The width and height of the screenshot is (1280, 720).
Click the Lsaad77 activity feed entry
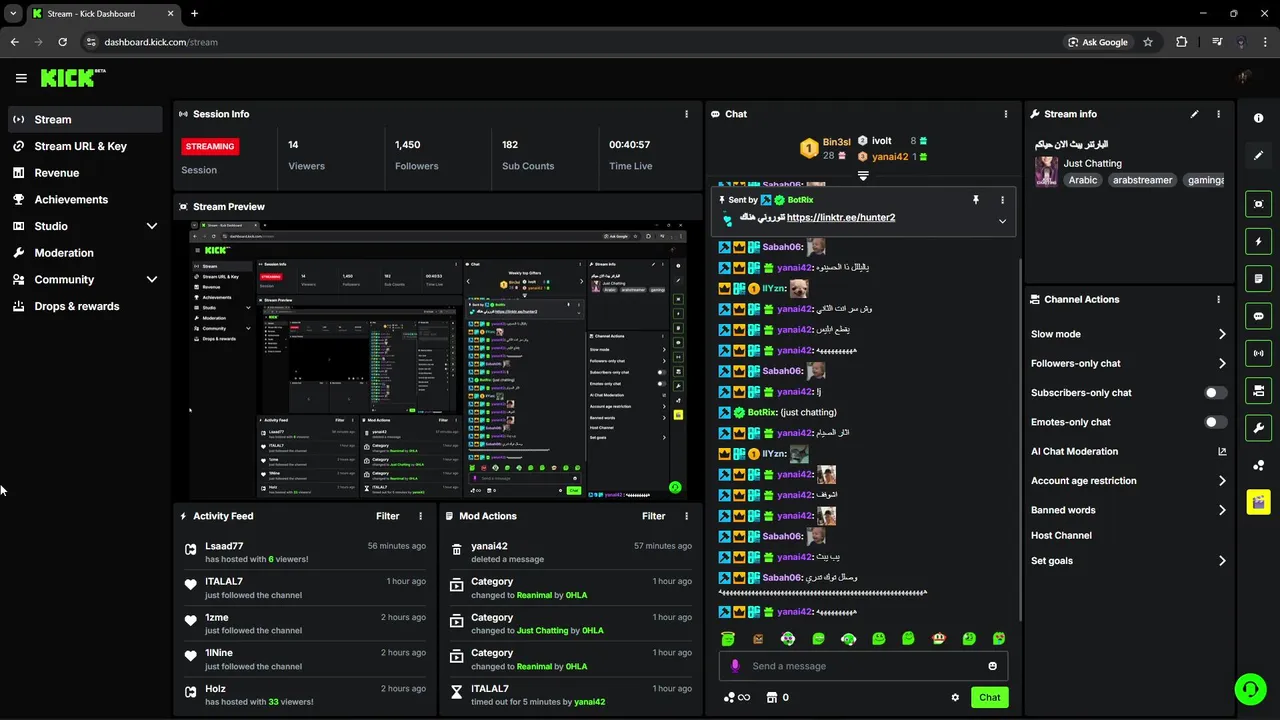tap(305, 552)
